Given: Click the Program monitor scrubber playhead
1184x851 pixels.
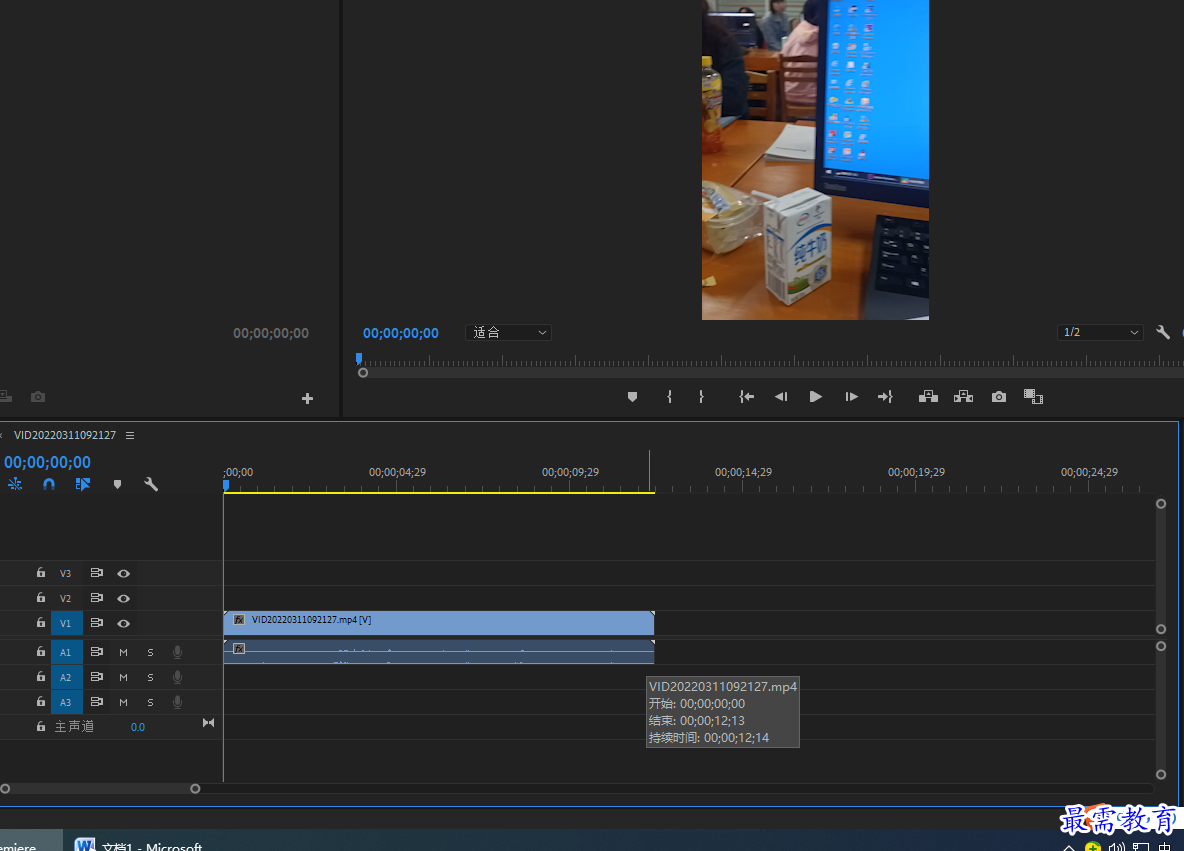Looking at the screenshot, I should pos(359,359).
